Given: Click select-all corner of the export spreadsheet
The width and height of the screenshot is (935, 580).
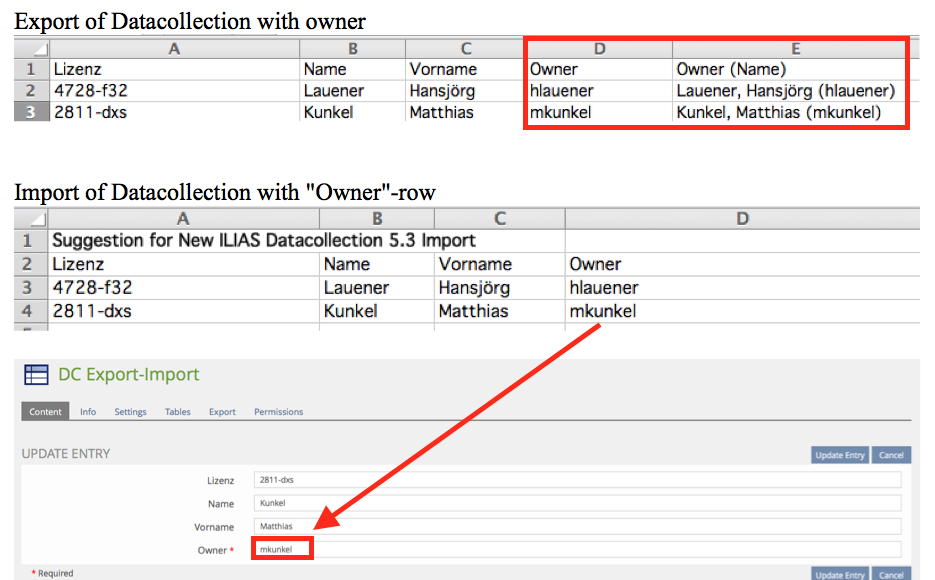Looking at the screenshot, I should point(32,48).
